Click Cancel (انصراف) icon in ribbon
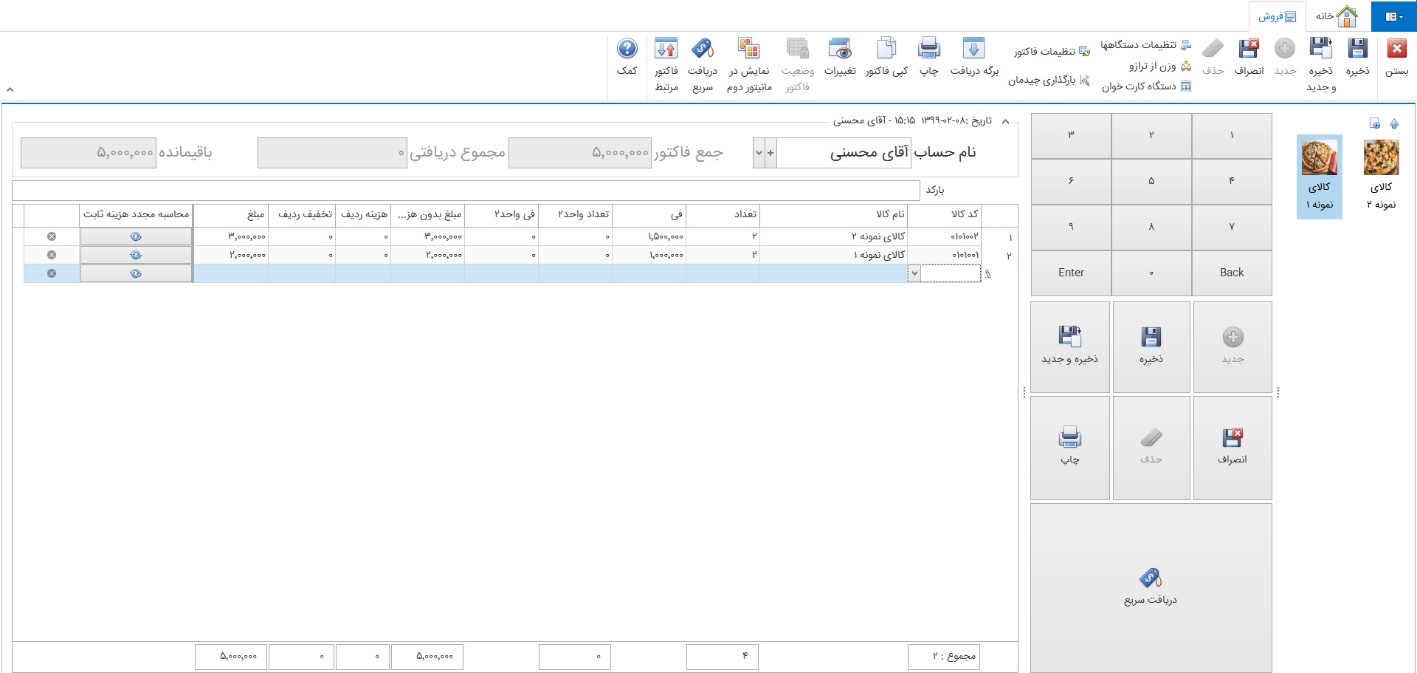The image size is (1417, 673). tap(1249, 50)
